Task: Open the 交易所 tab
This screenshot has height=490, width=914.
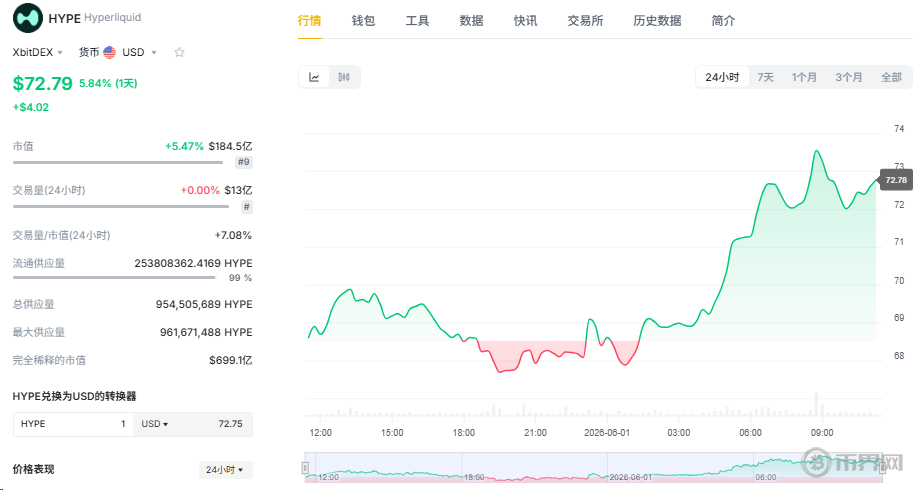Action: coord(585,21)
